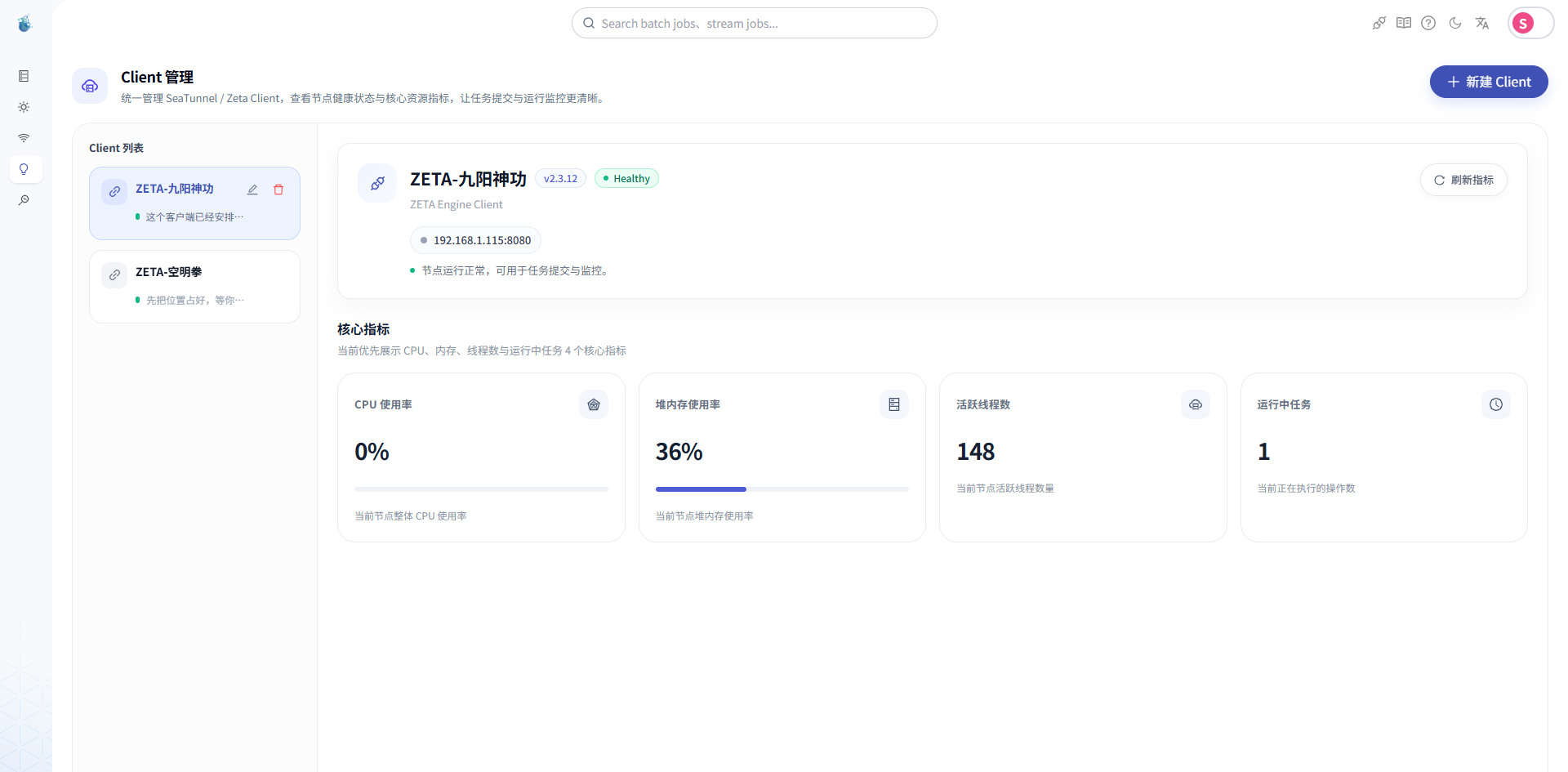This screenshot has height=772, width=1568.
Task: Click the plug connection icon in header
Action: [1379, 23]
